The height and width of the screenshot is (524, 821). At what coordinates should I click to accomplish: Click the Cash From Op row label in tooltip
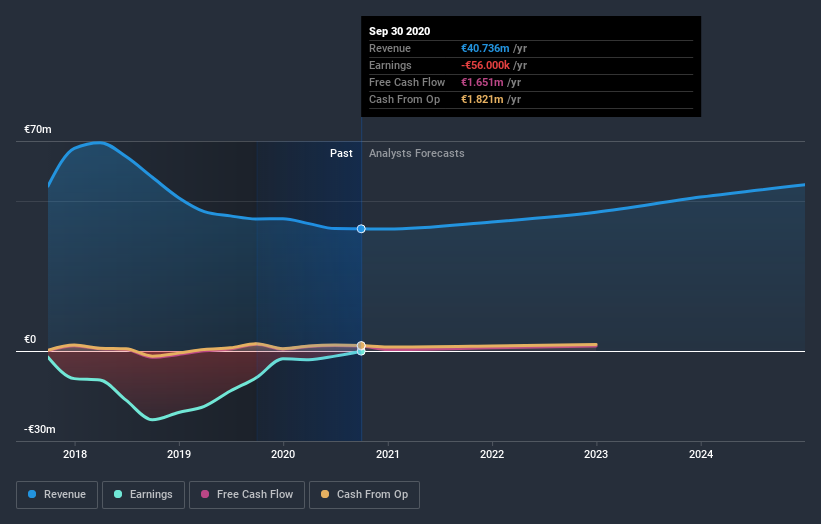(x=404, y=99)
